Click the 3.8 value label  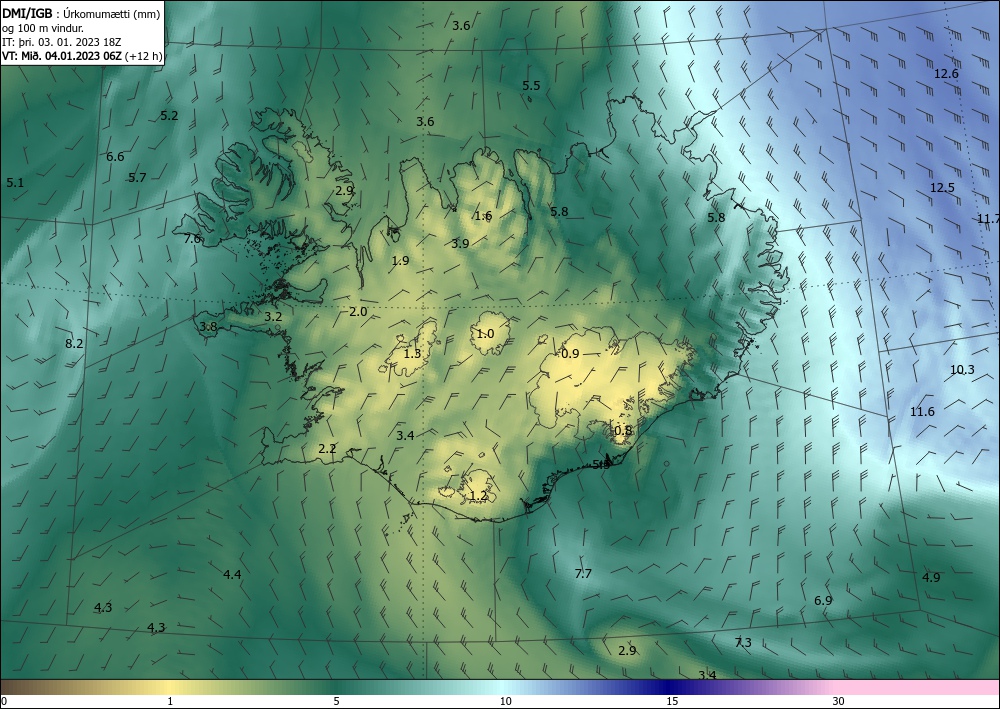[x=208, y=326]
